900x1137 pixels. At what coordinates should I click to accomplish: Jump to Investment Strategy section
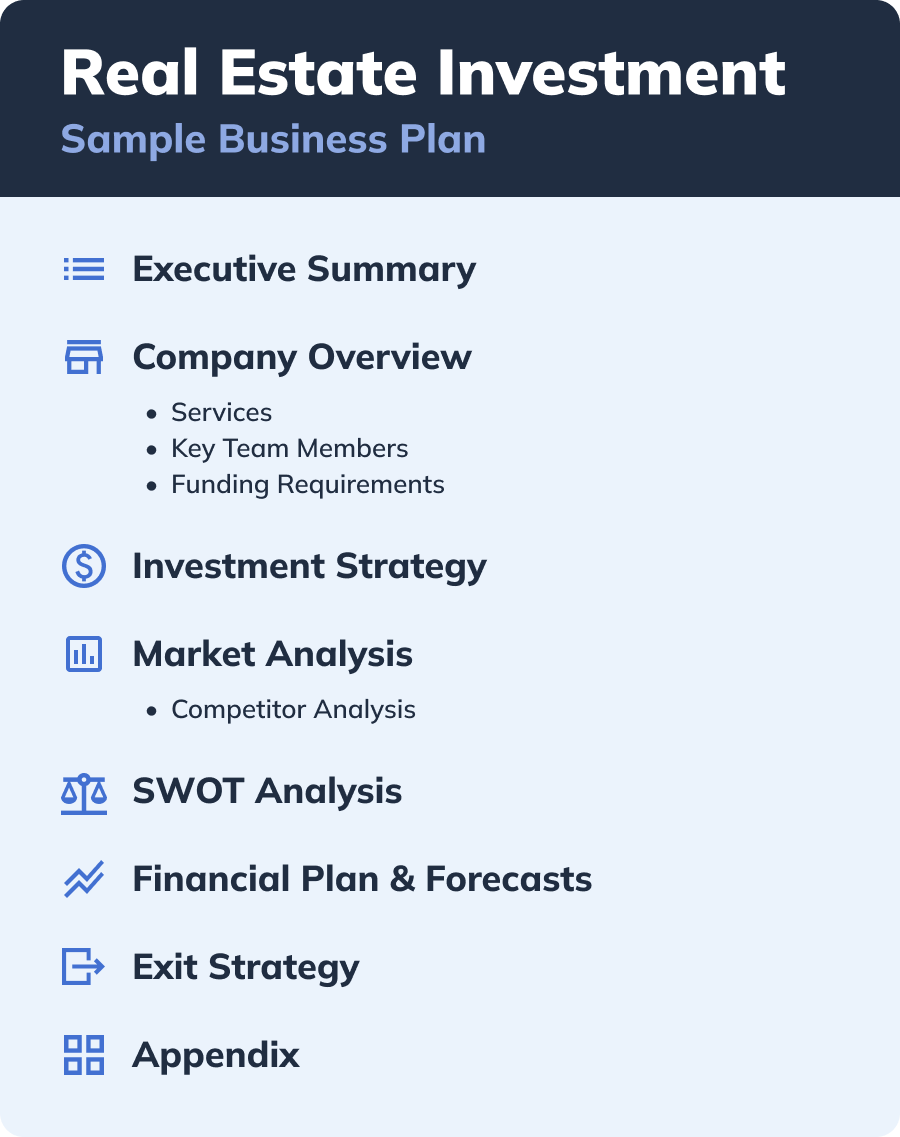pos(309,566)
